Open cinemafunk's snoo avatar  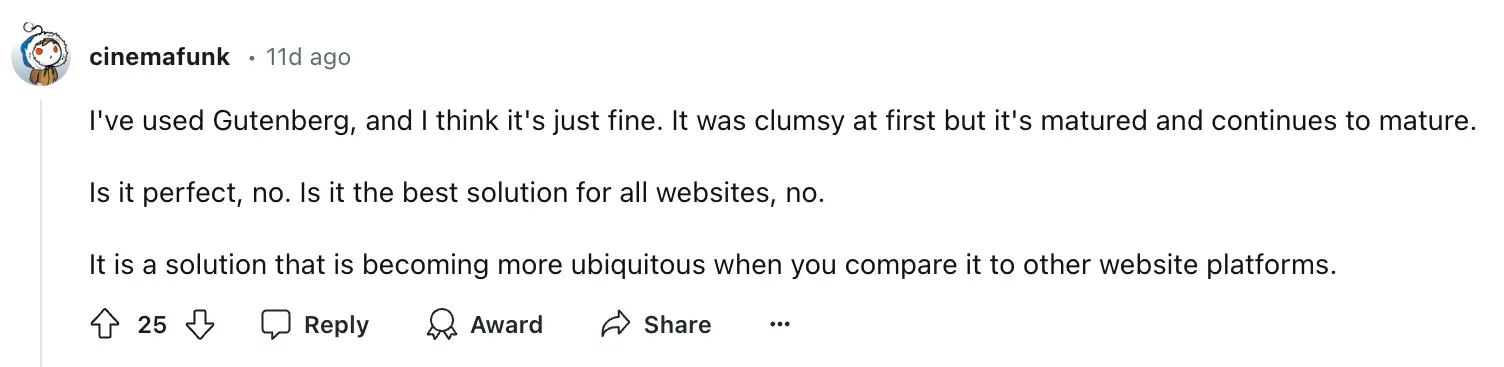(41, 57)
